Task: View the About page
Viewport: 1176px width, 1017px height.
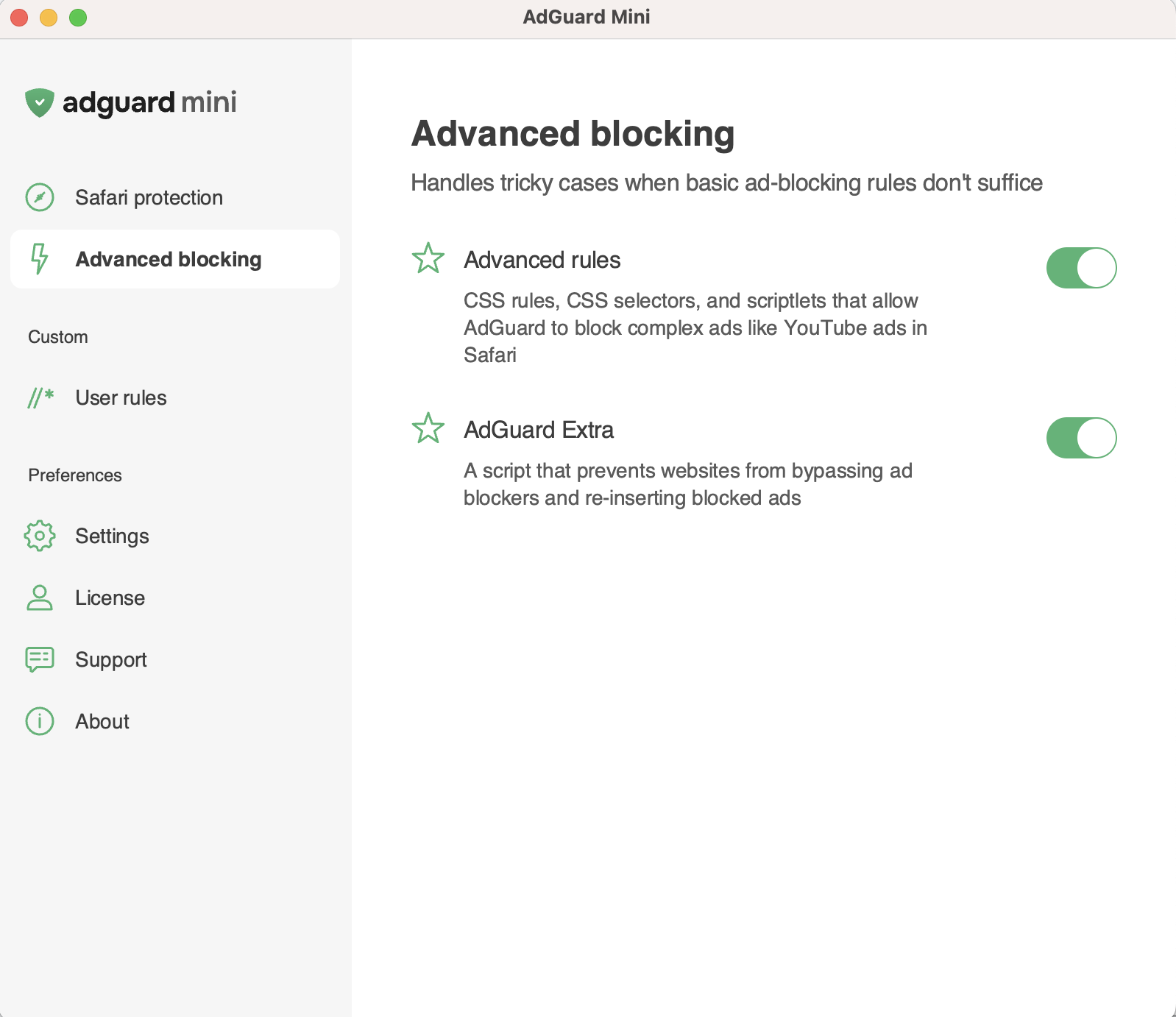Action: [x=175, y=721]
